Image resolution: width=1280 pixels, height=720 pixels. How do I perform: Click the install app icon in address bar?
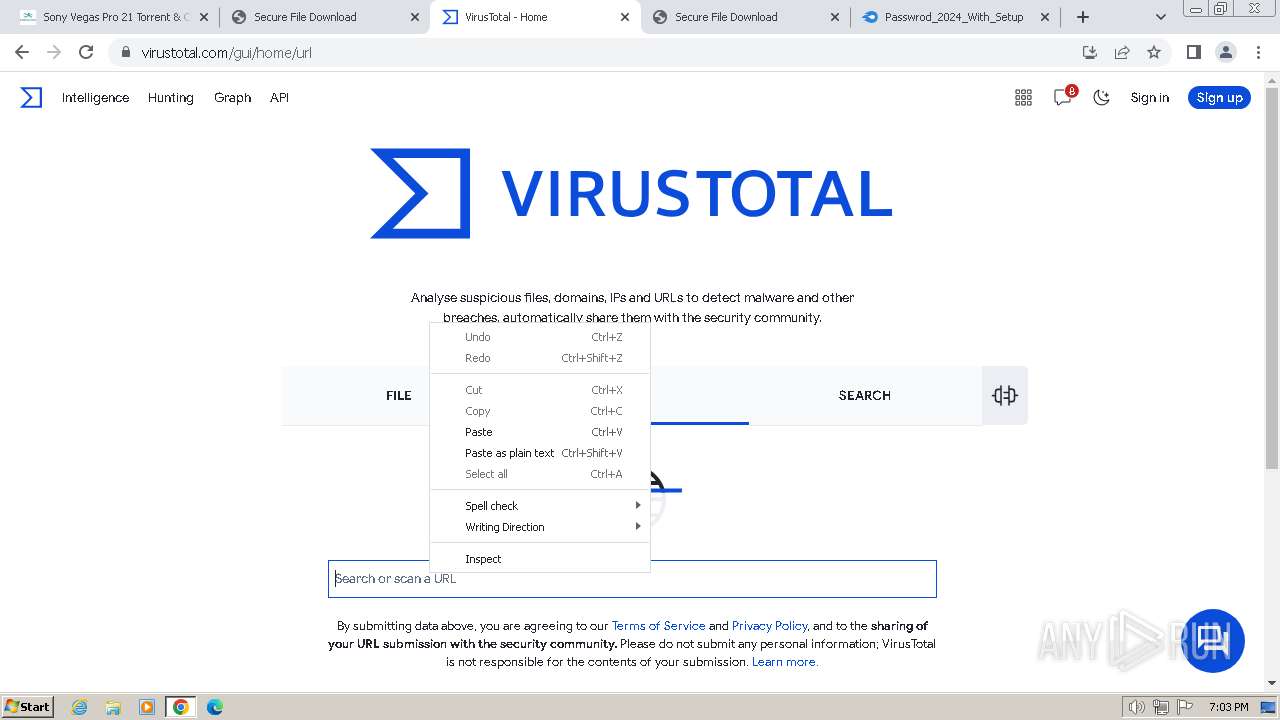[x=1090, y=52]
